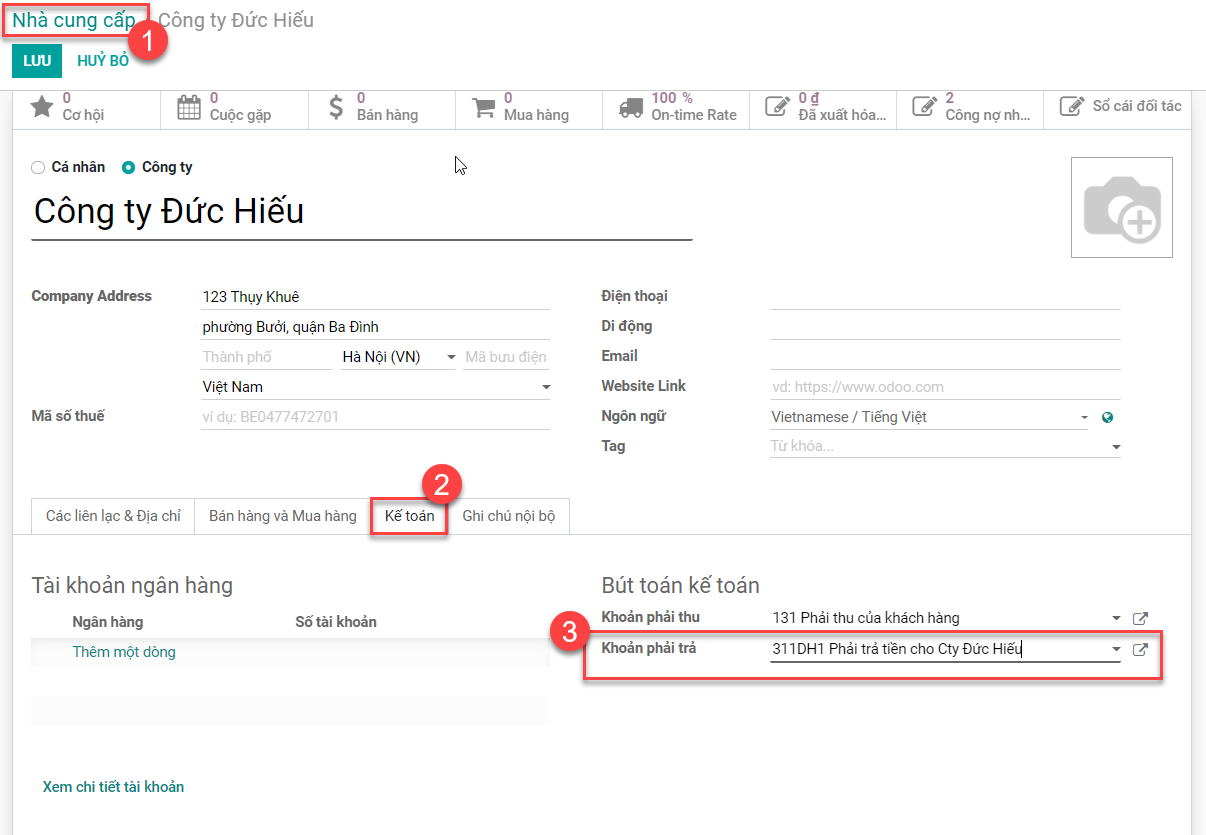This screenshot has width=1206, height=835.
Task: Open external link for Khoản phải trả
Action: [1139, 650]
